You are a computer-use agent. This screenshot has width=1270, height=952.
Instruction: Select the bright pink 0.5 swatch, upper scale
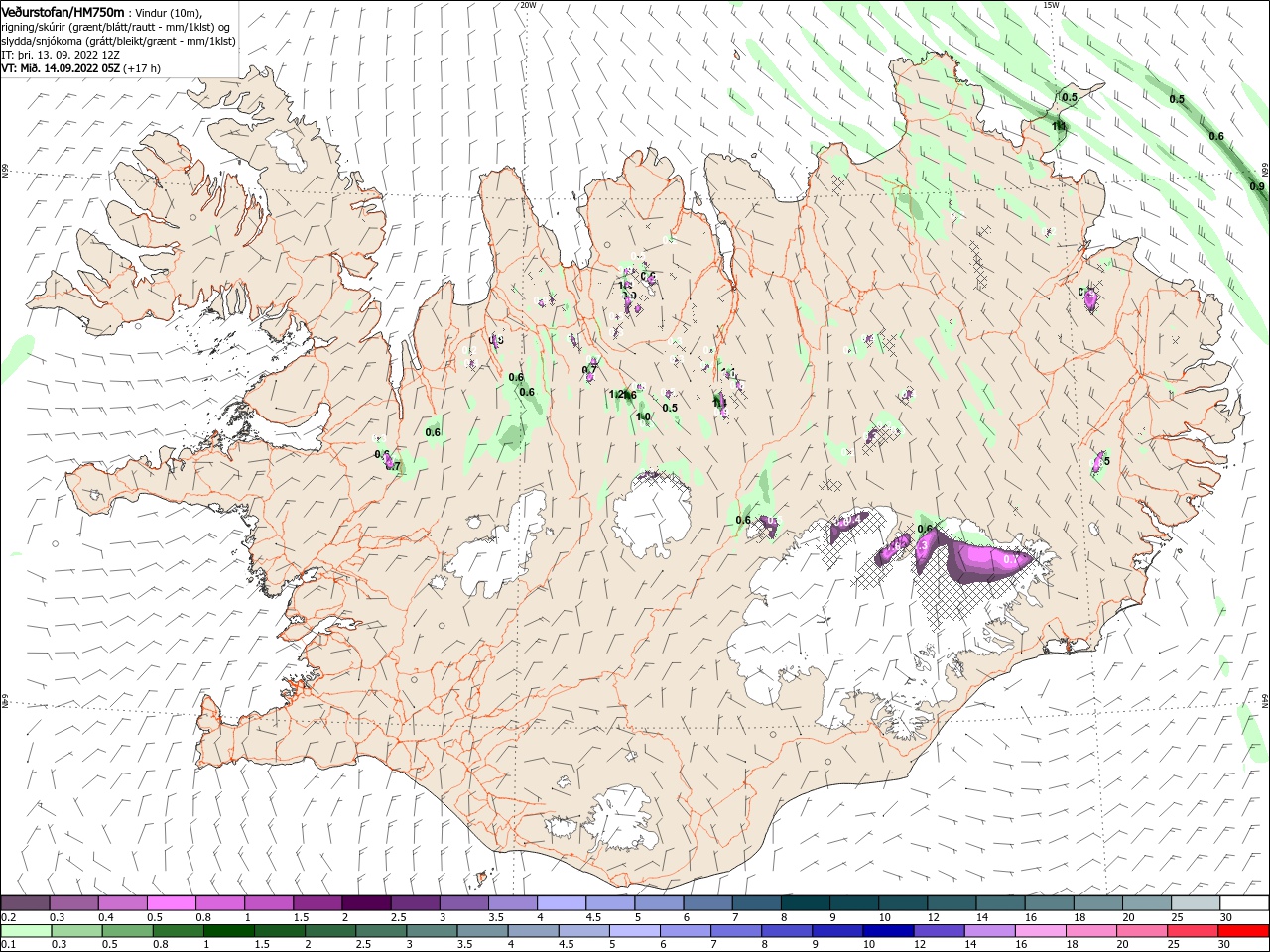click(171, 903)
